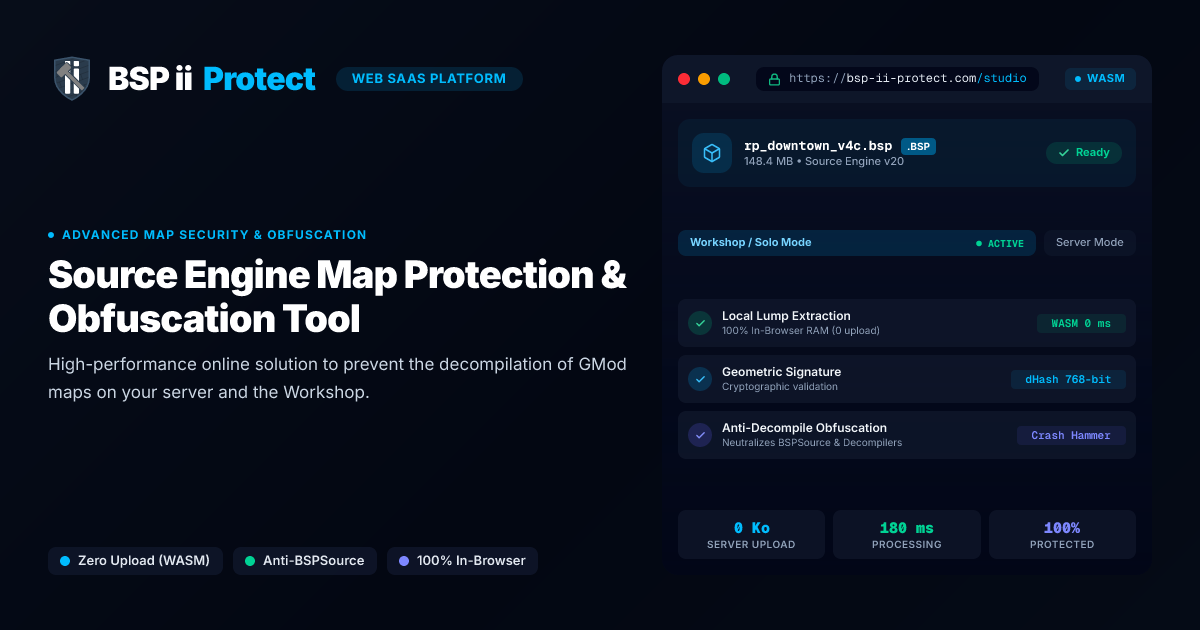This screenshot has height=630, width=1200.
Task: Toggle the Geometric Signature checkmark
Action: [700, 379]
